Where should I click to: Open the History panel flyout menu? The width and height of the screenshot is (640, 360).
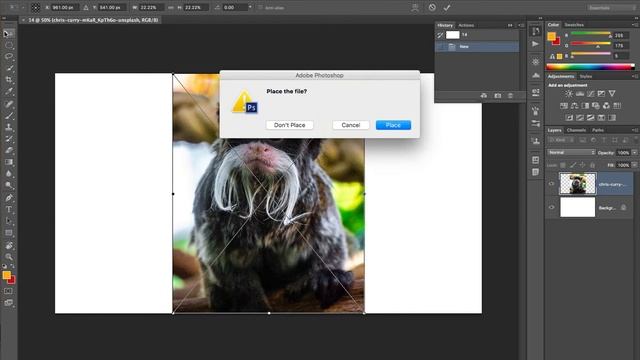tap(521, 25)
